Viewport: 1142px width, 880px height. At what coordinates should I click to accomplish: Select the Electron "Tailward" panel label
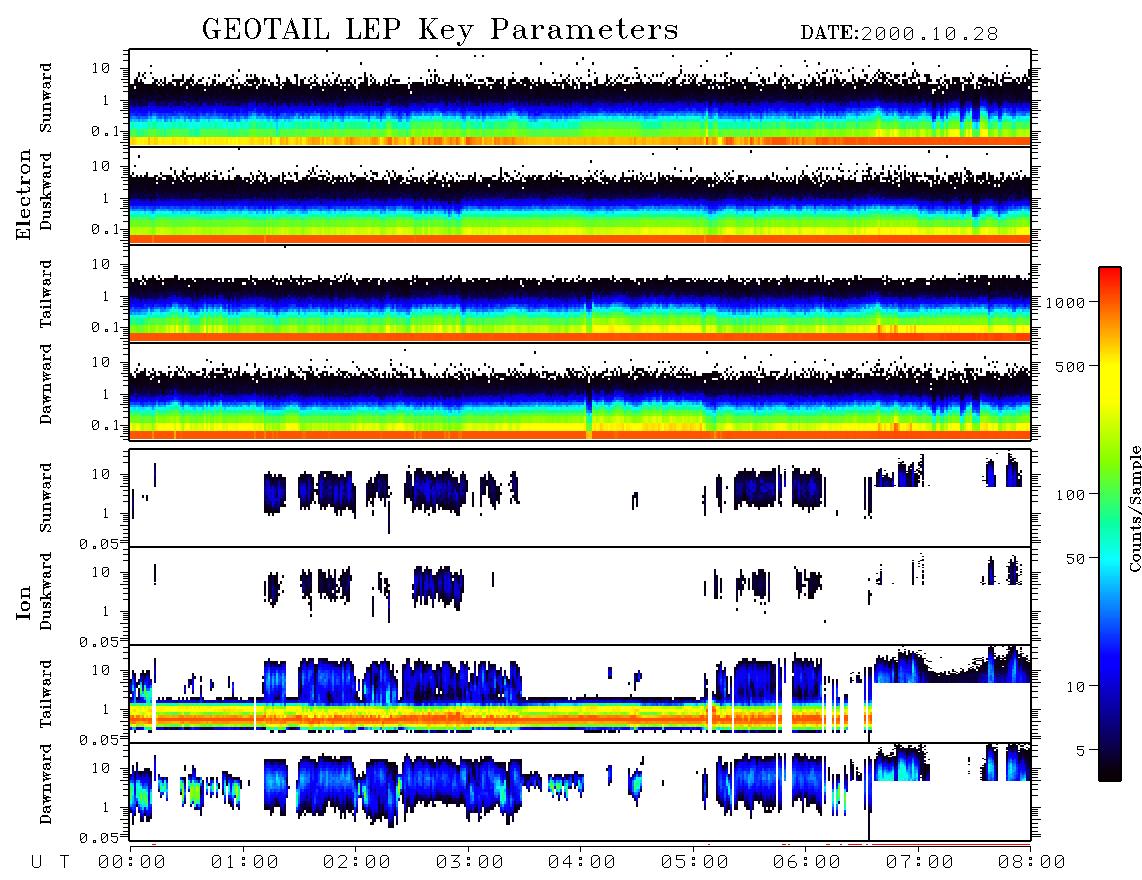click(46, 294)
